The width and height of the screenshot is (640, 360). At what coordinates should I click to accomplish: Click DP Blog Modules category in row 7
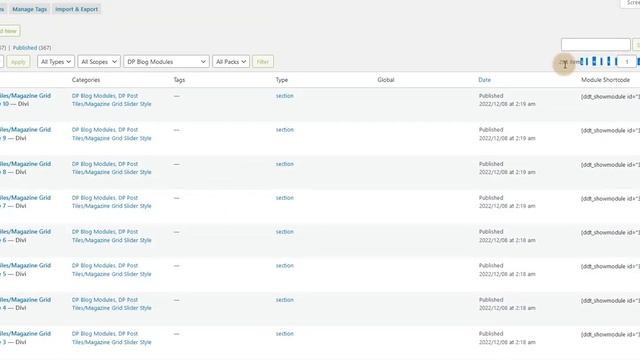coord(93,198)
